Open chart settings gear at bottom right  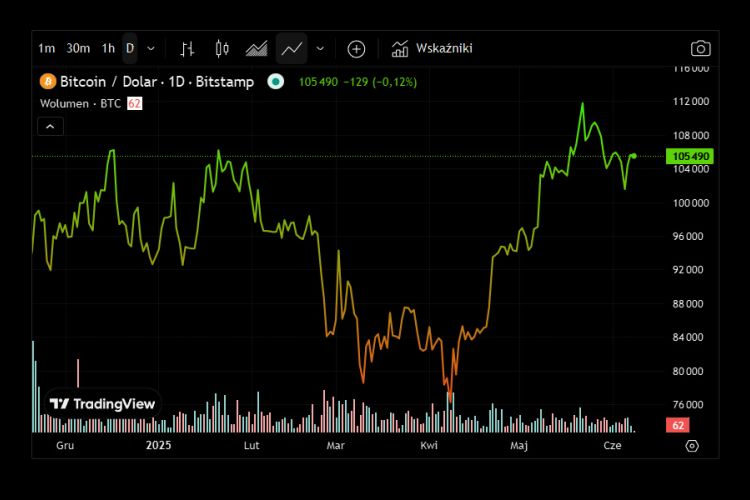(x=691, y=446)
